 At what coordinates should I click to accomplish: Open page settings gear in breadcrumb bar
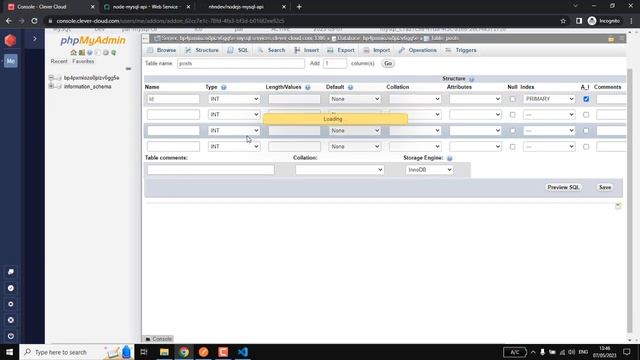click(622, 38)
